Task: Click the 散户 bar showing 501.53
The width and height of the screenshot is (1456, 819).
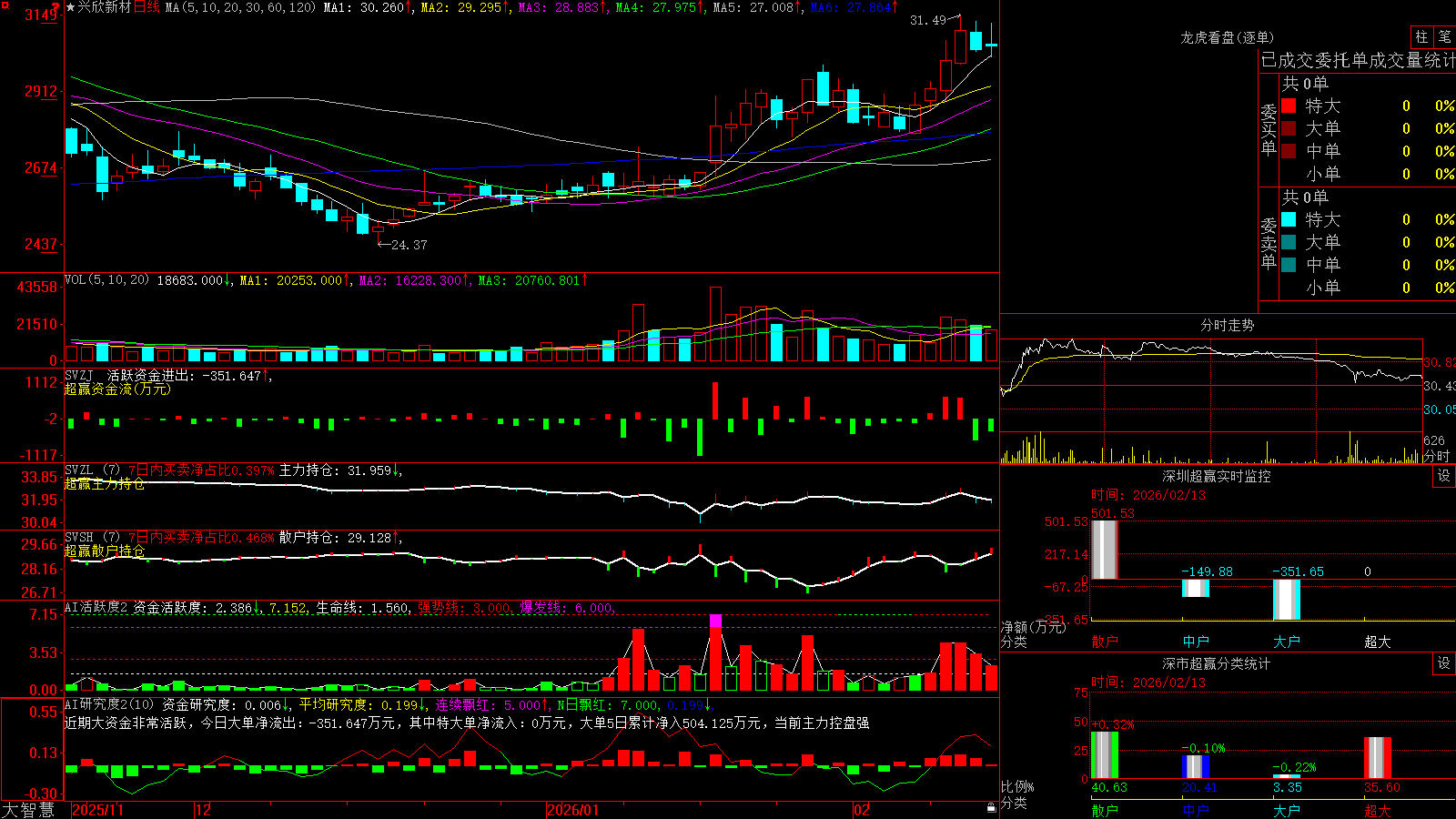Action: tap(1105, 550)
